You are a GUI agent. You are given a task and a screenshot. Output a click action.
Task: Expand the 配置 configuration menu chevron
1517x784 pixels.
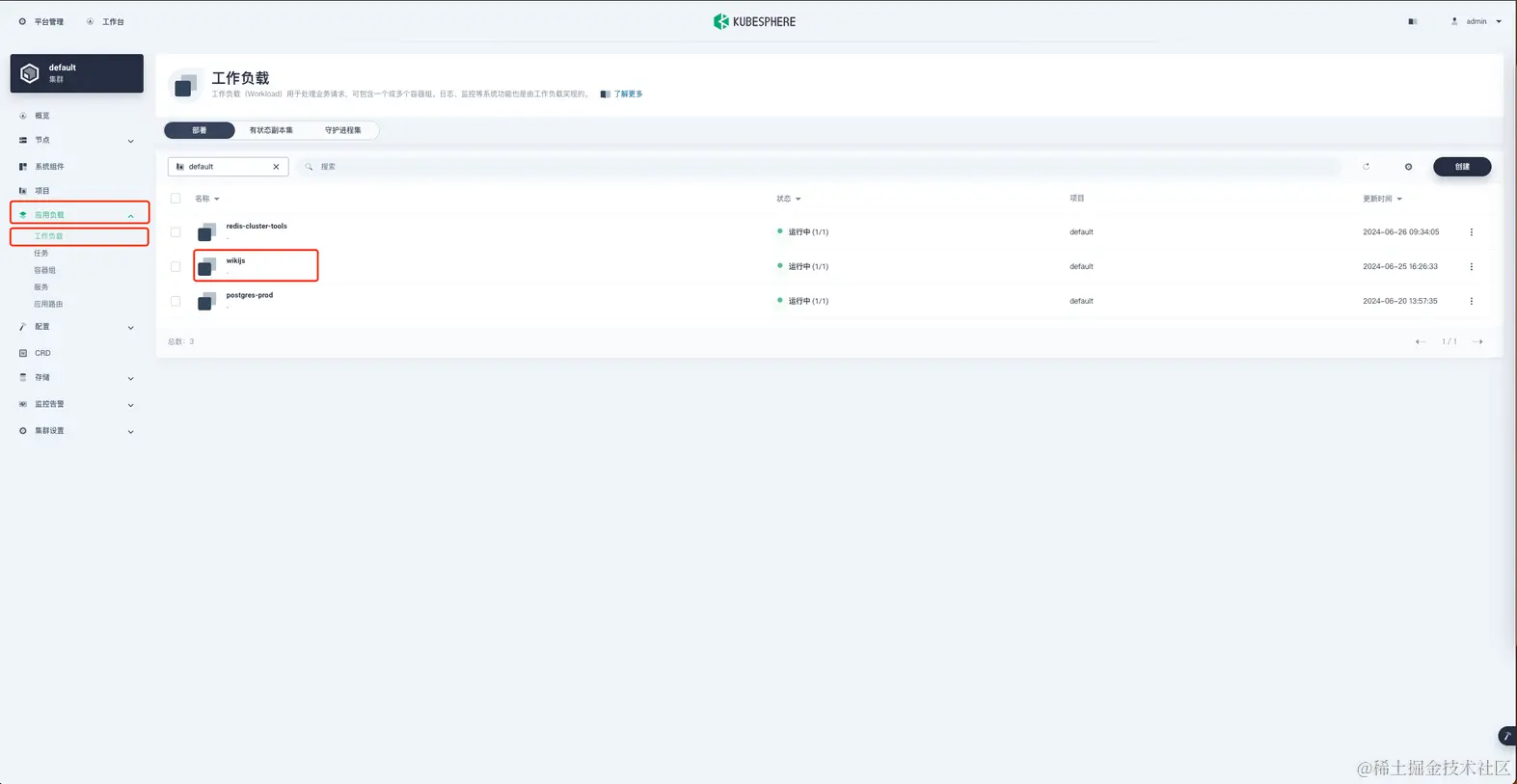click(x=131, y=328)
